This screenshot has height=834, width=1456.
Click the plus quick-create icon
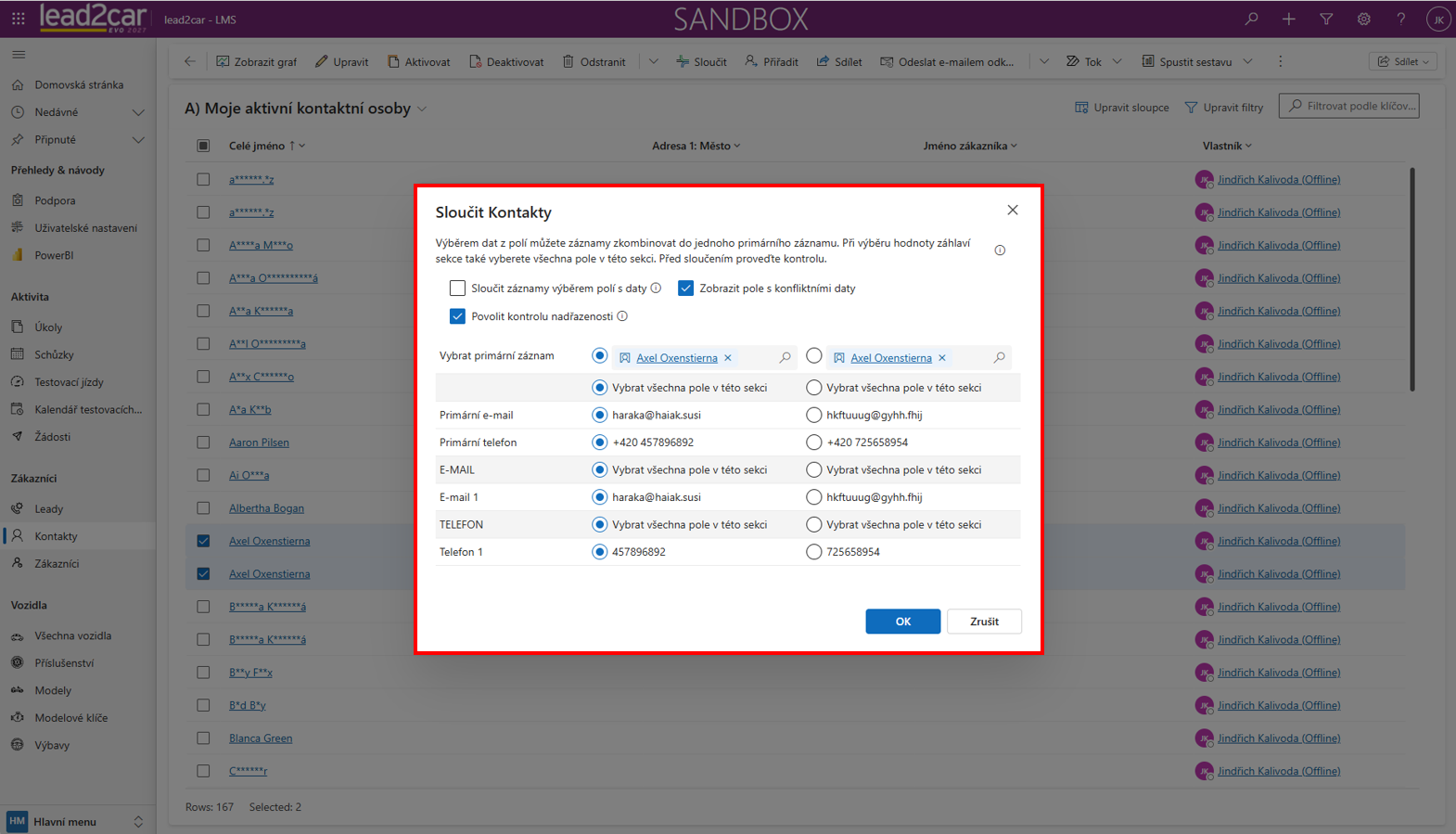tap(1289, 19)
